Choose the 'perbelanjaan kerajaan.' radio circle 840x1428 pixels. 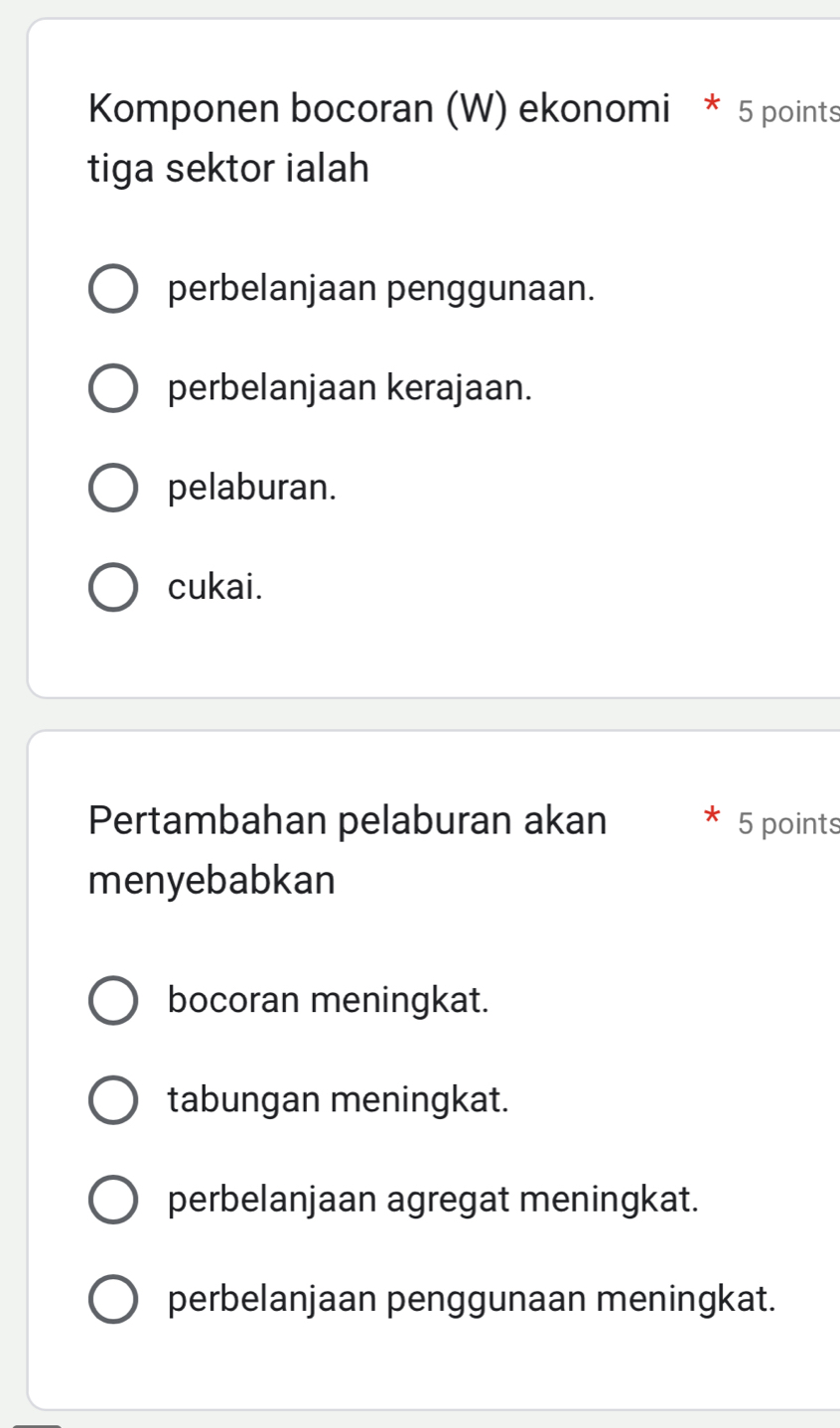coord(113,388)
